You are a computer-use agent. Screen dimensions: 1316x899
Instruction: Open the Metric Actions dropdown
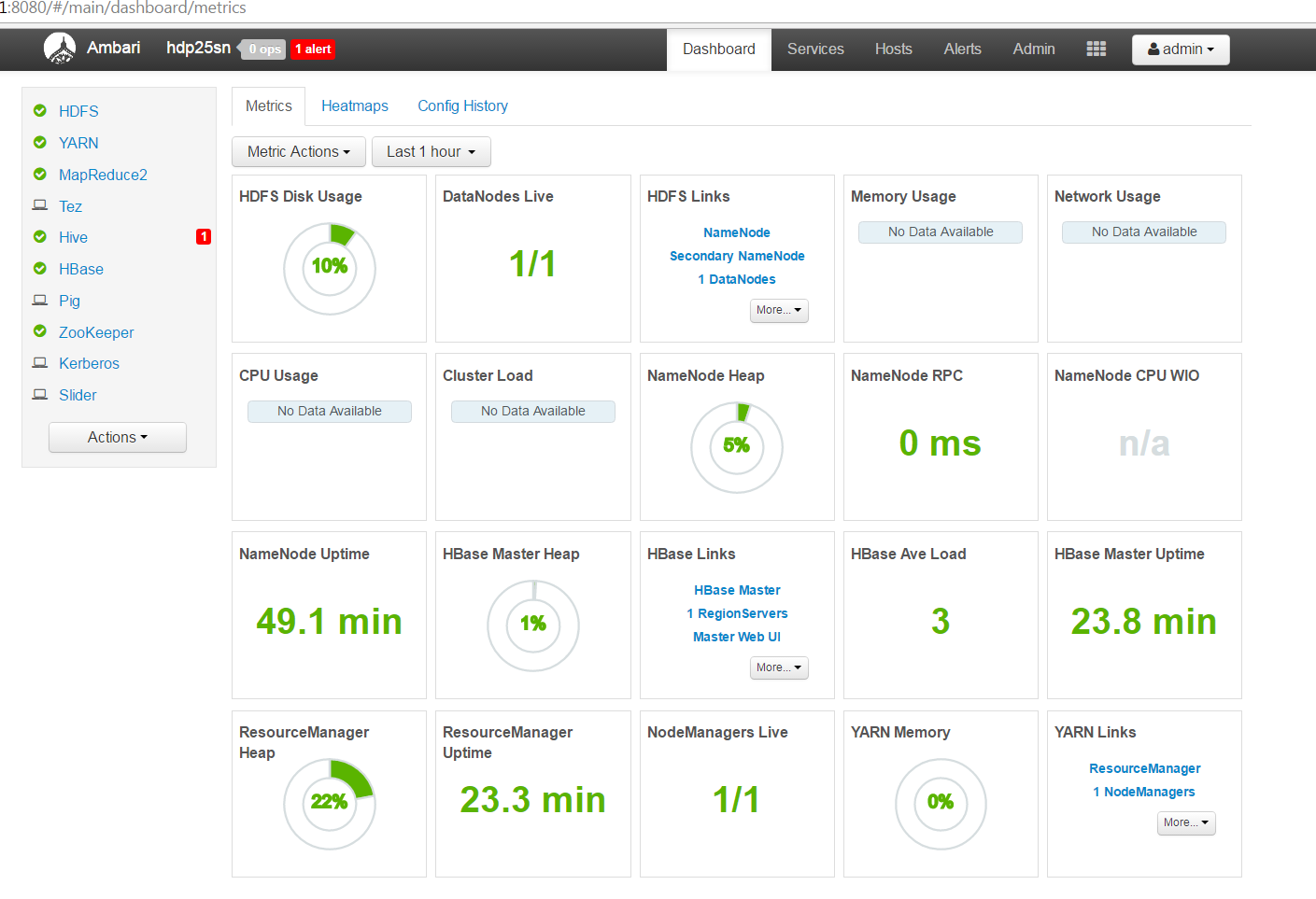[x=299, y=152]
